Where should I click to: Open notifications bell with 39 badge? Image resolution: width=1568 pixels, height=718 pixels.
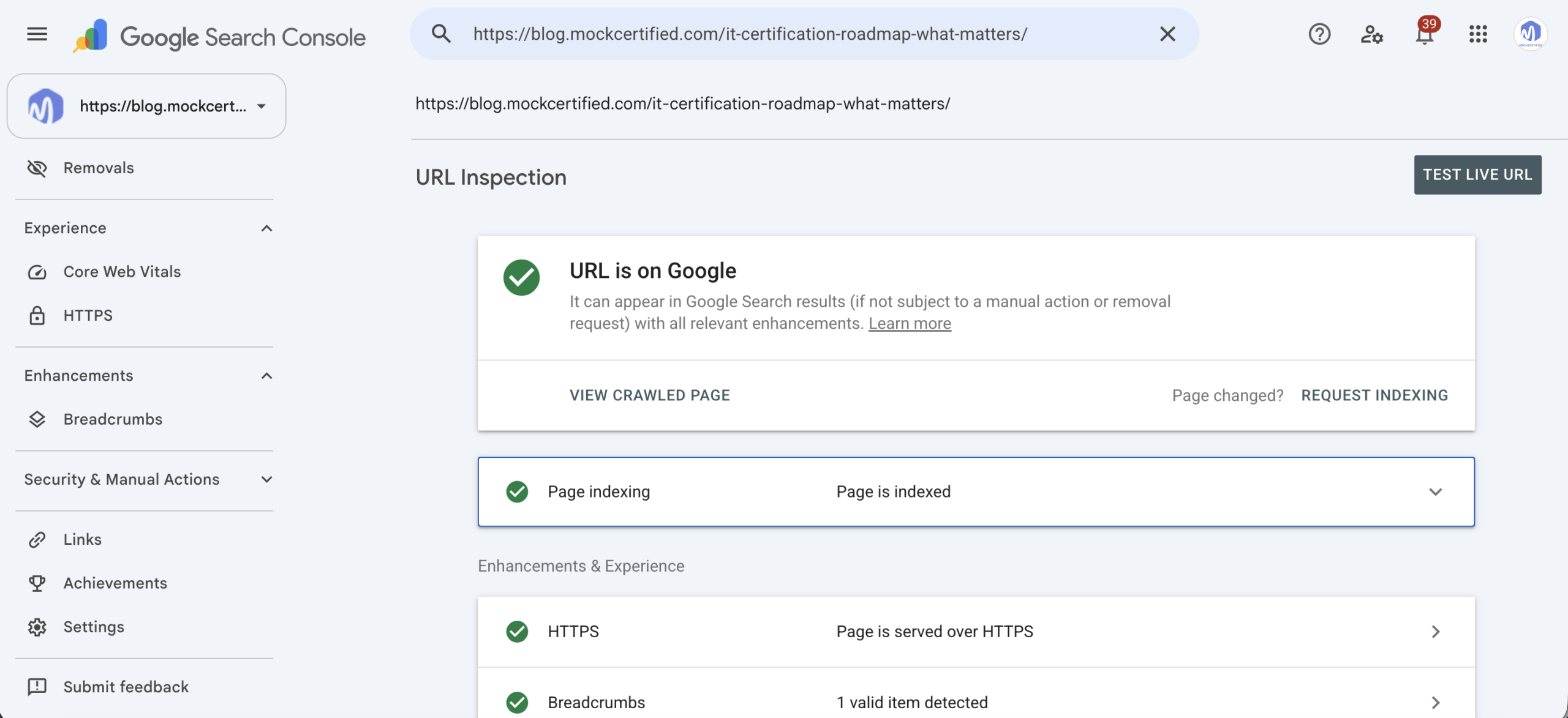1425,33
